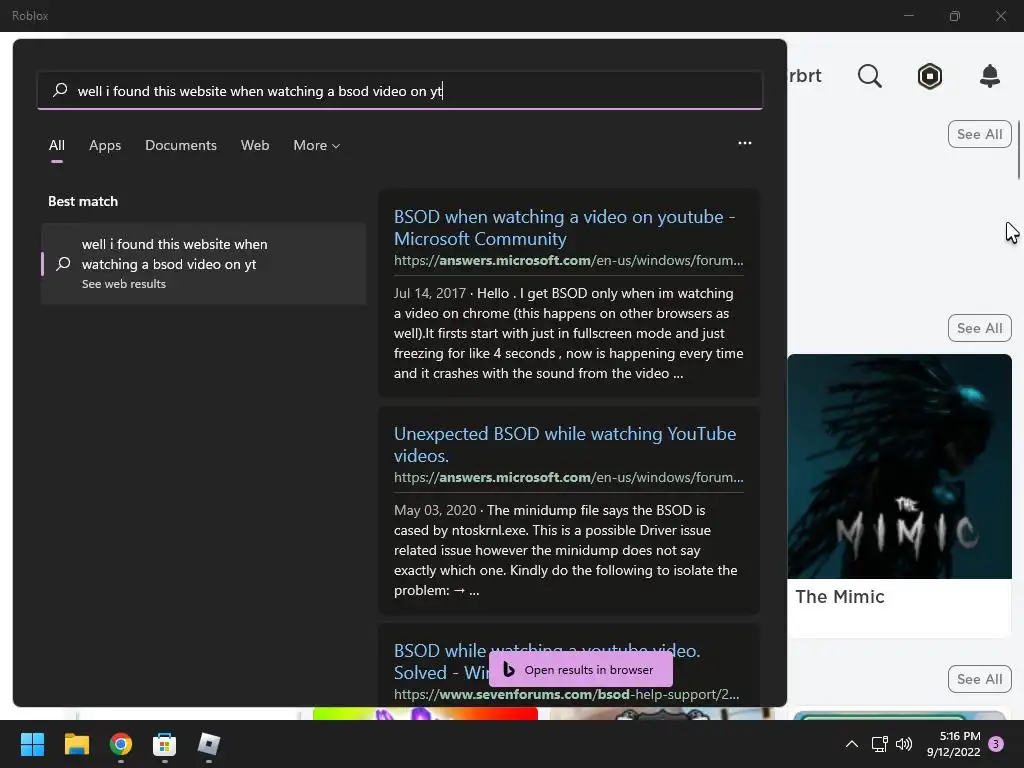
Task: Open the three-dot search options menu
Action: (744, 143)
